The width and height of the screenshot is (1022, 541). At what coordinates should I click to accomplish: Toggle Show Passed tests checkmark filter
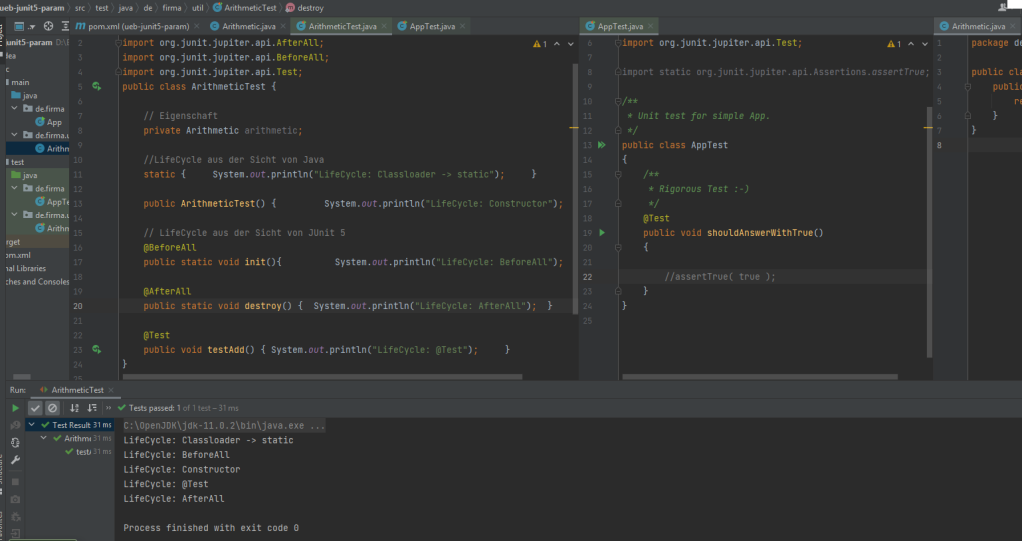tap(35, 408)
